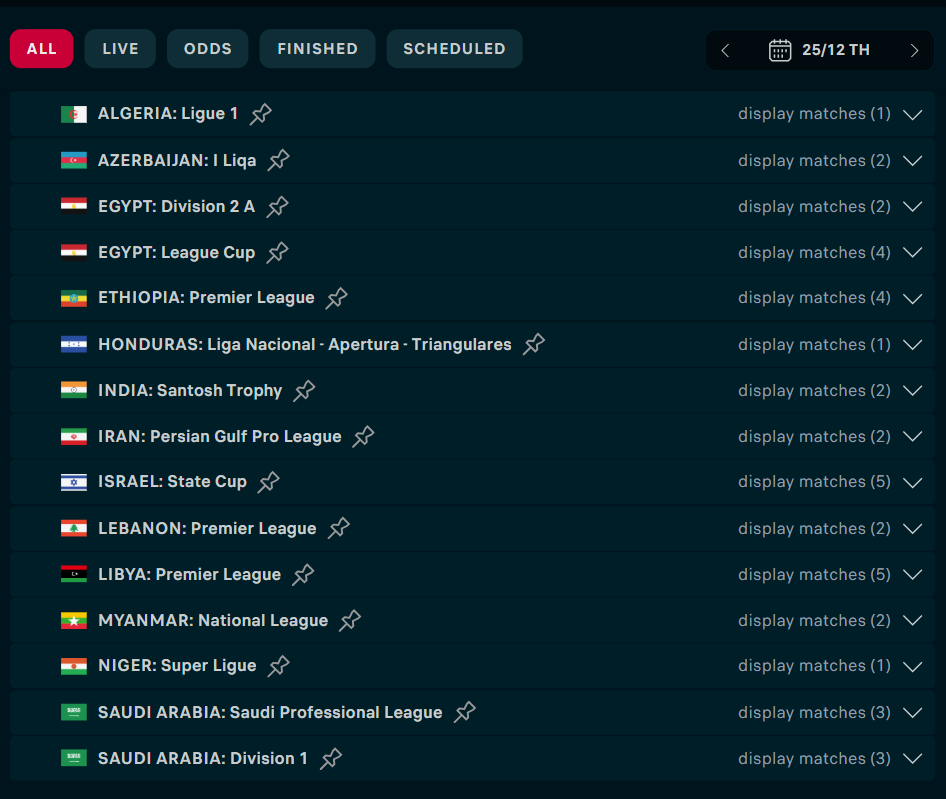
Task: Pin Saudi Professional League
Action: tap(465, 712)
